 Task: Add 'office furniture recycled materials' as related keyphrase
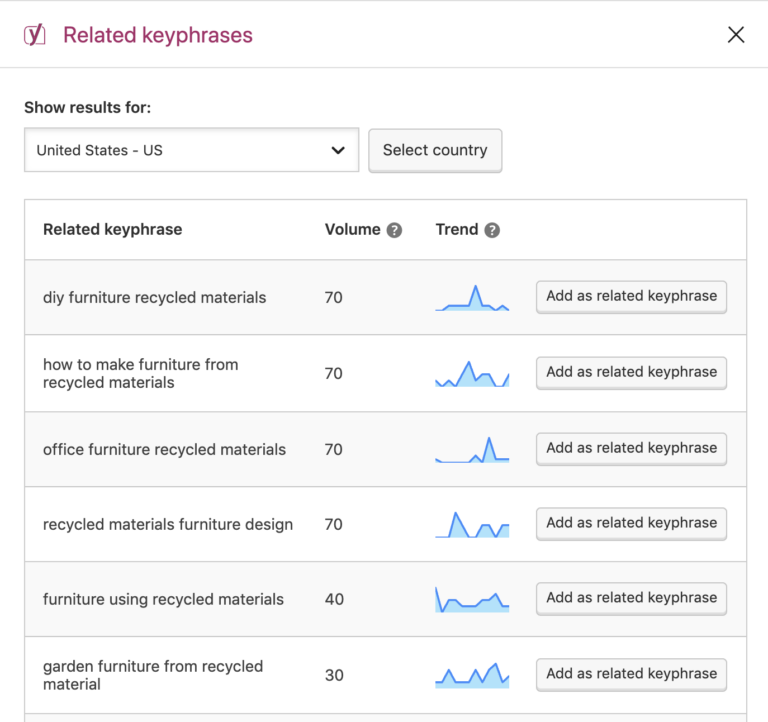(631, 448)
